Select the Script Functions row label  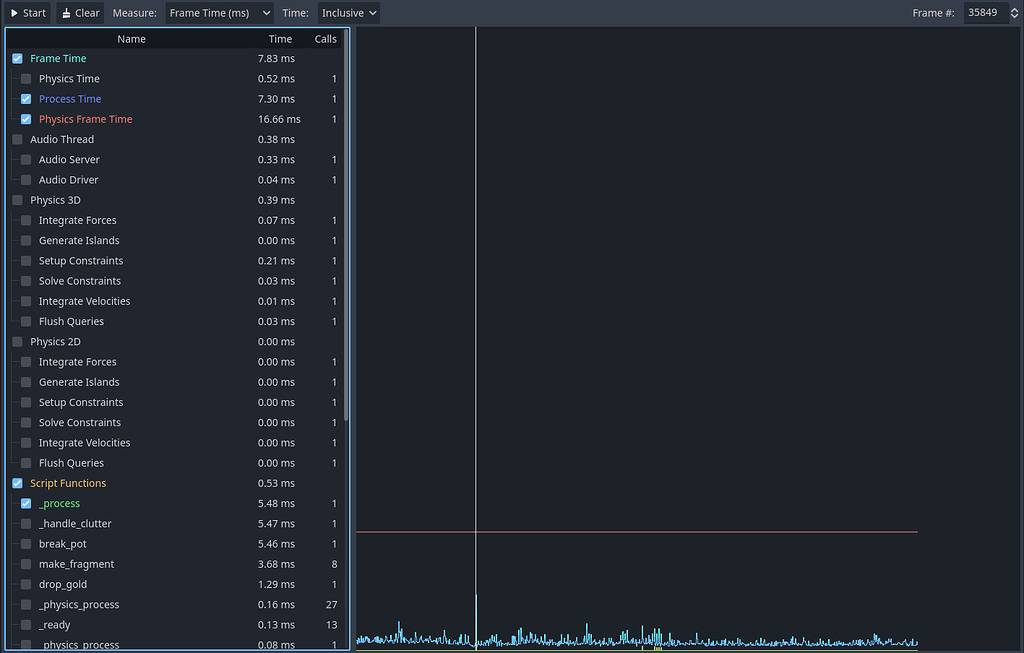click(68, 484)
